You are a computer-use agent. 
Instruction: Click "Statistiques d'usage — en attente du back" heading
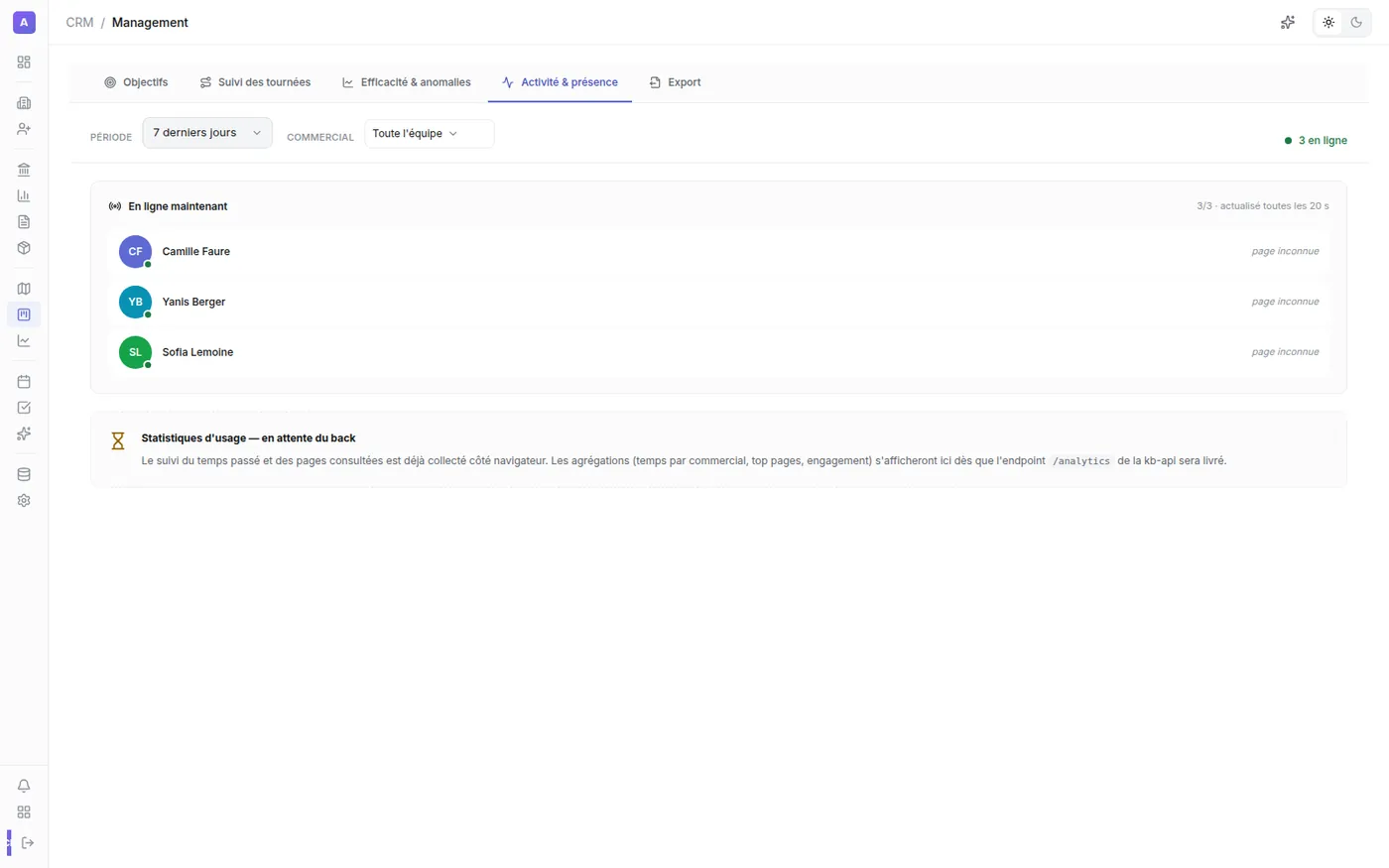click(248, 438)
